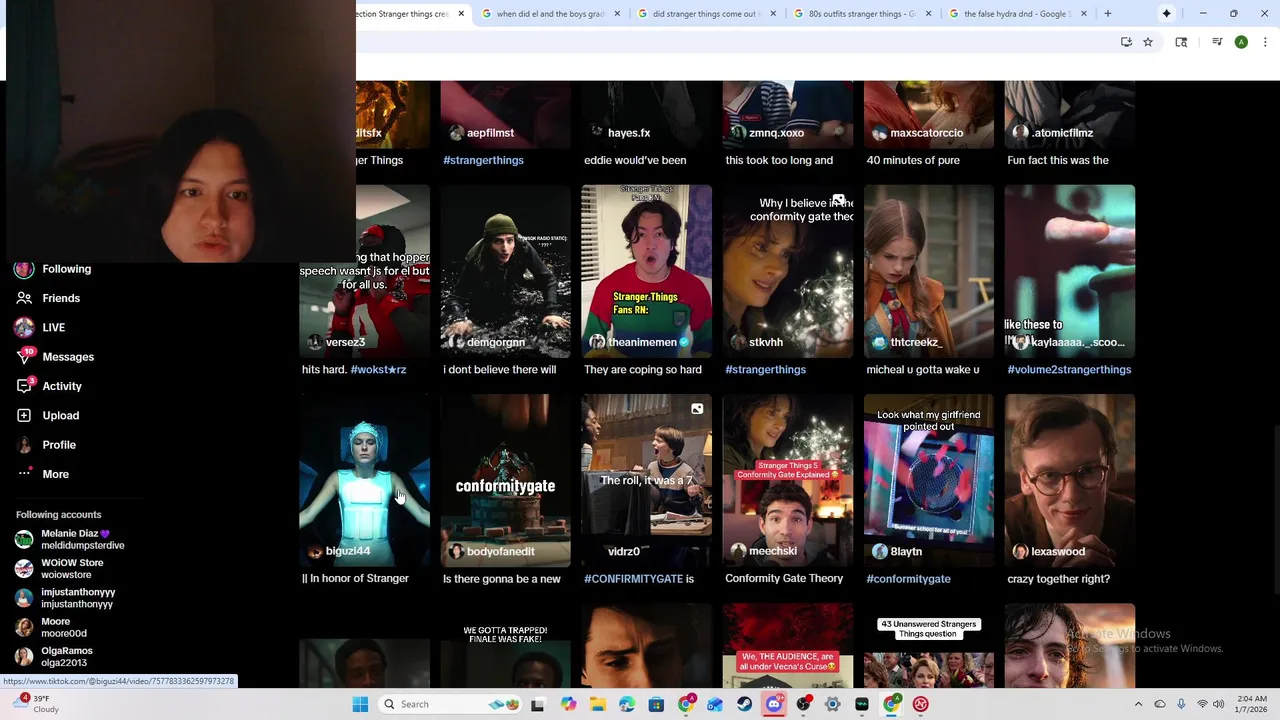Close the 'did stranger things come out' tab
Image resolution: width=1280 pixels, height=720 pixels.
[x=773, y=14]
